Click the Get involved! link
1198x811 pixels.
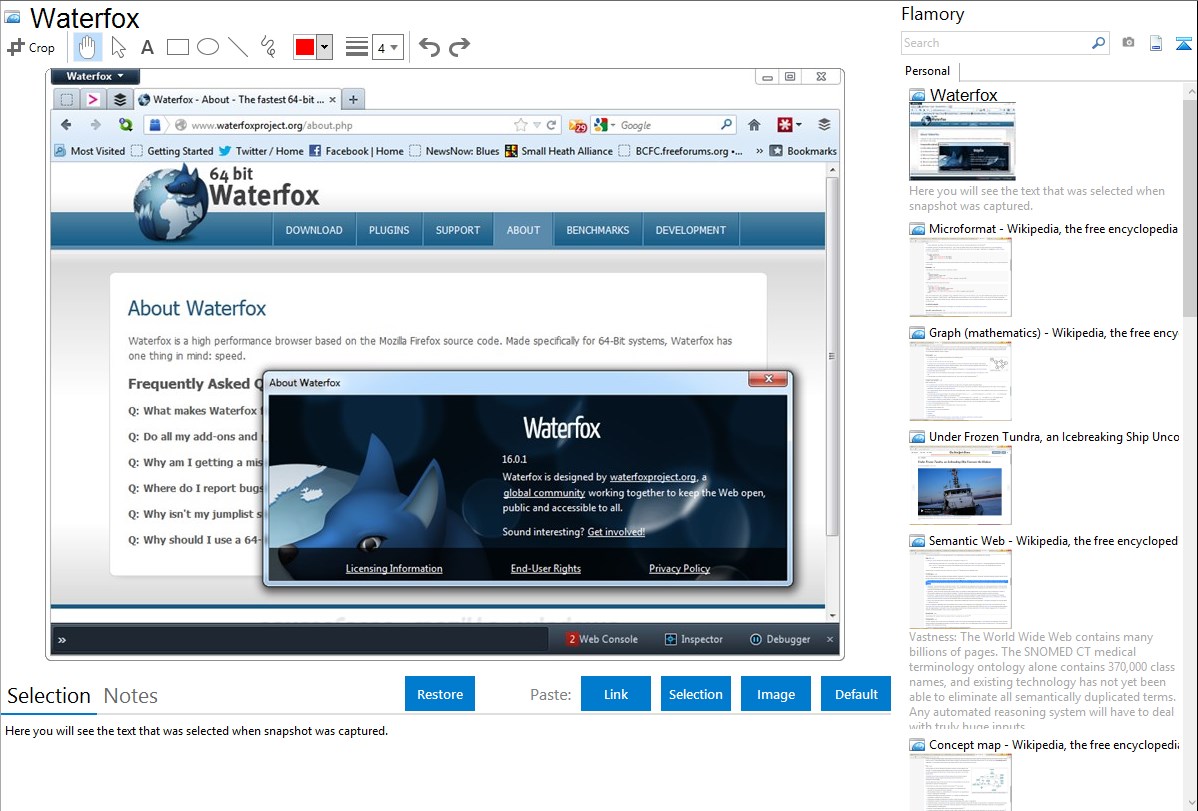point(616,532)
